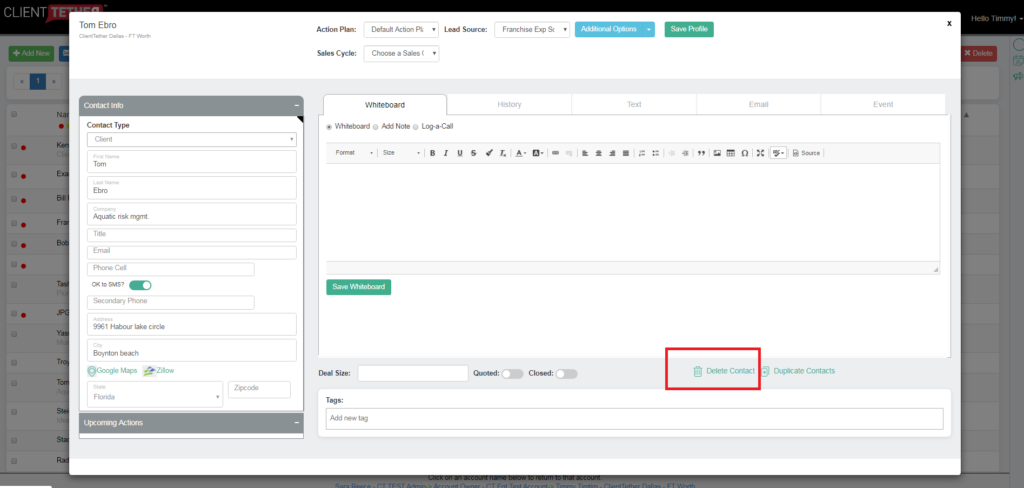This screenshot has height=488, width=1024.
Task: Open the text color picker
Action: pos(520,153)
